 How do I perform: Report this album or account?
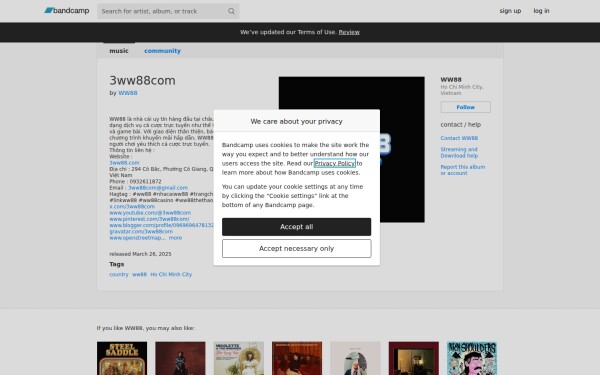pyautogui.click(x=462, y=170)
